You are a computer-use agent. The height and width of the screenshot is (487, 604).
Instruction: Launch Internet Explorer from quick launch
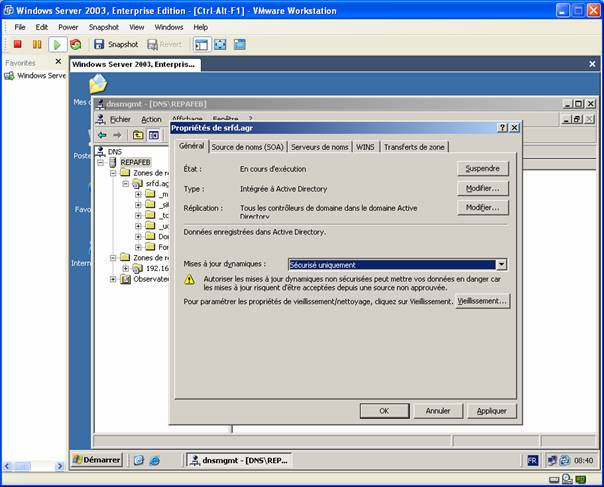coord(154,460)
